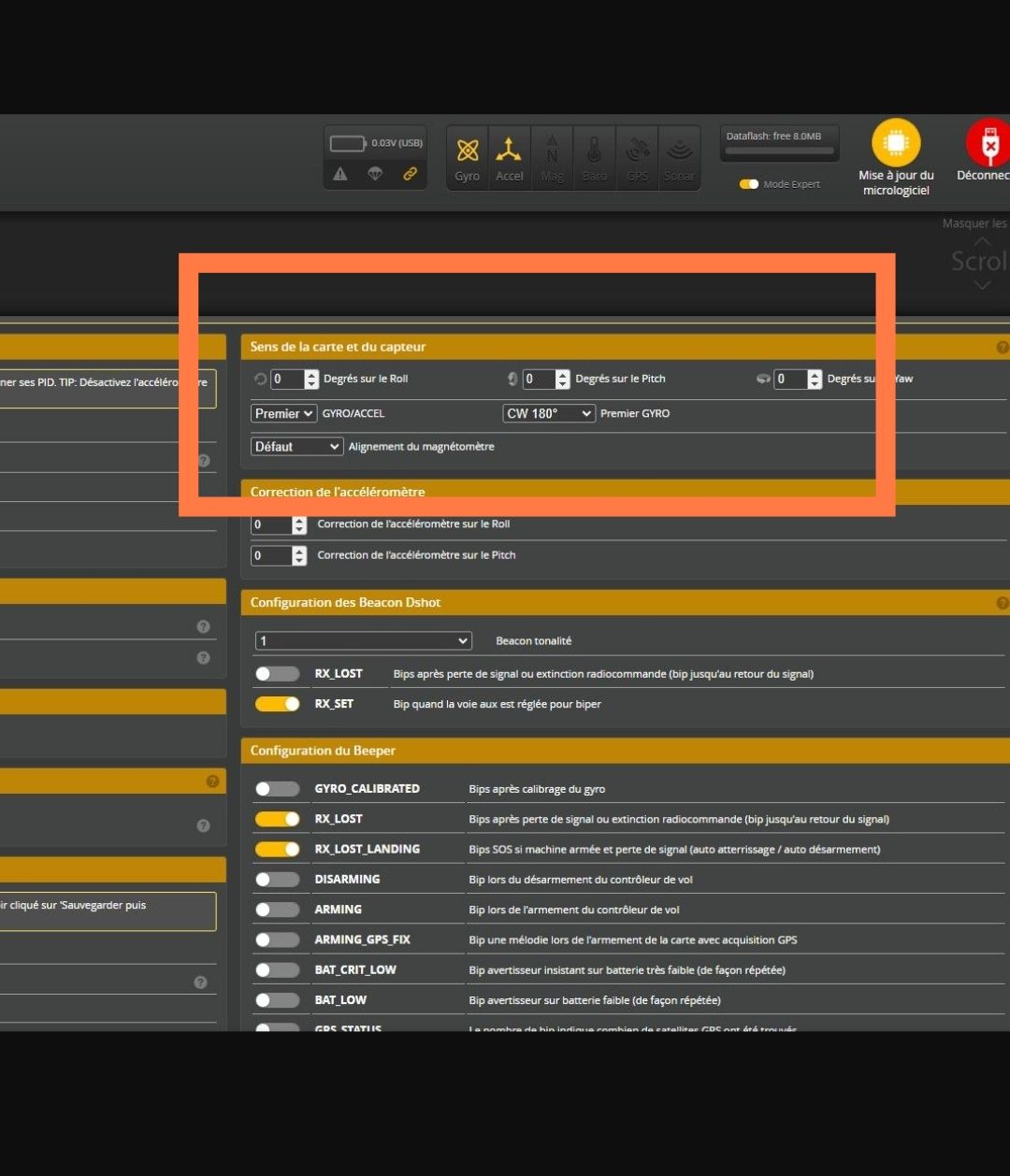Open the firmware update chip icon
Viewport: 1010px width, 1176px height.
[x=896, y=144]
